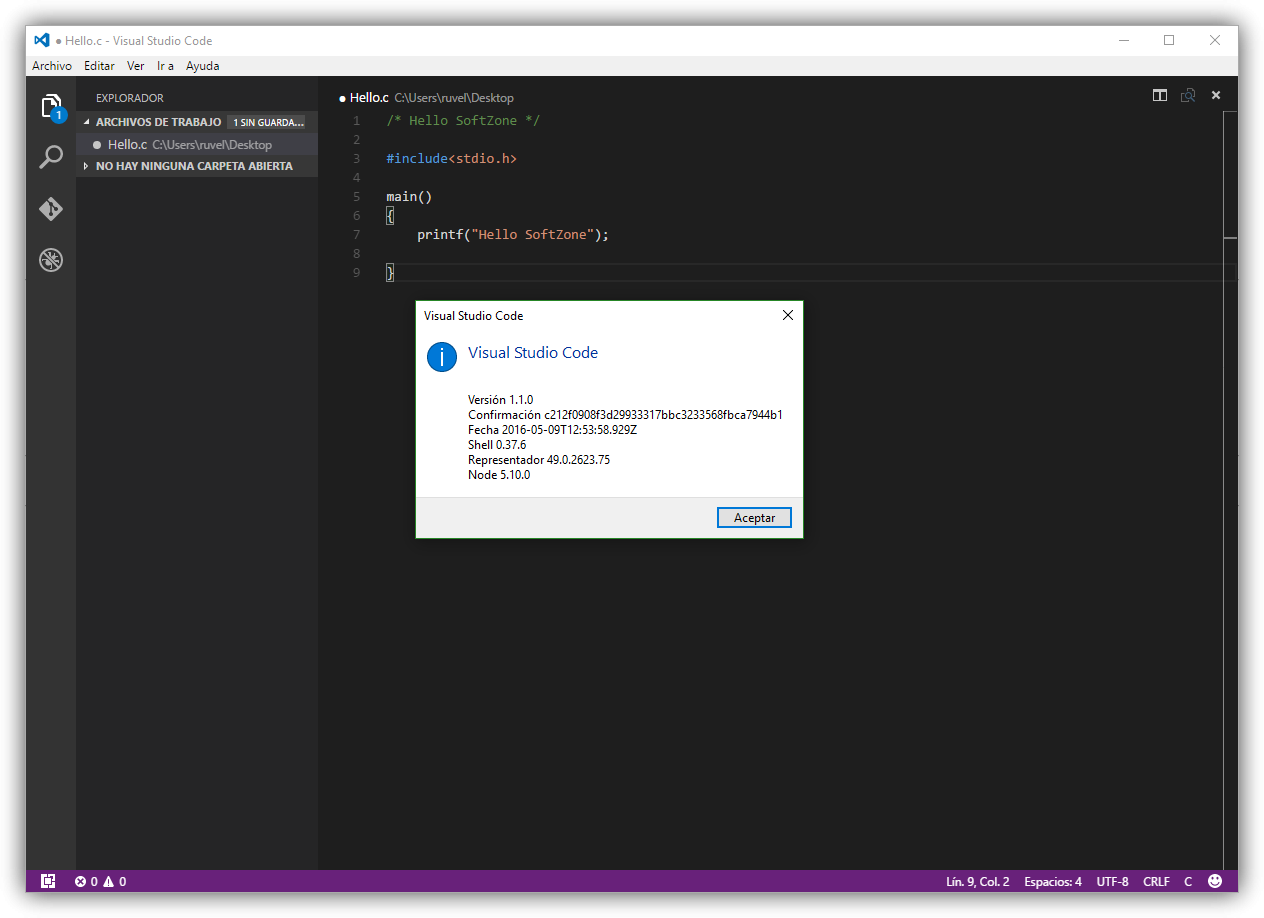This screenshot has width=1264, height=918.
Task: Click the main() line in the editor
Action: click(x=409, y=196)
